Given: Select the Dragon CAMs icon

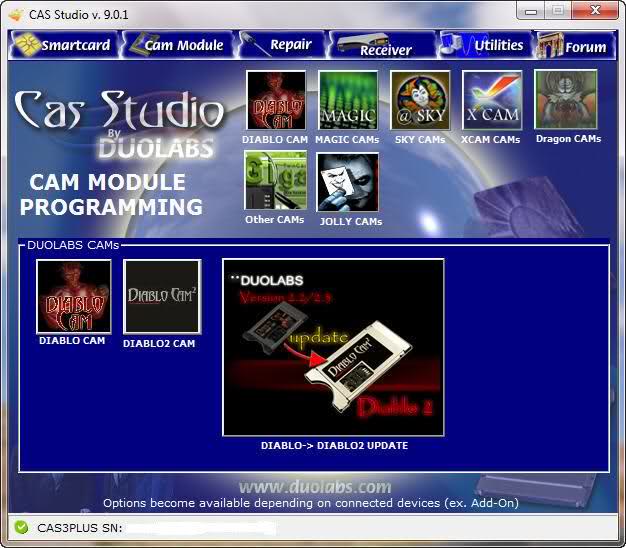Looking at the screenshot, I should (x=566, y=100).
